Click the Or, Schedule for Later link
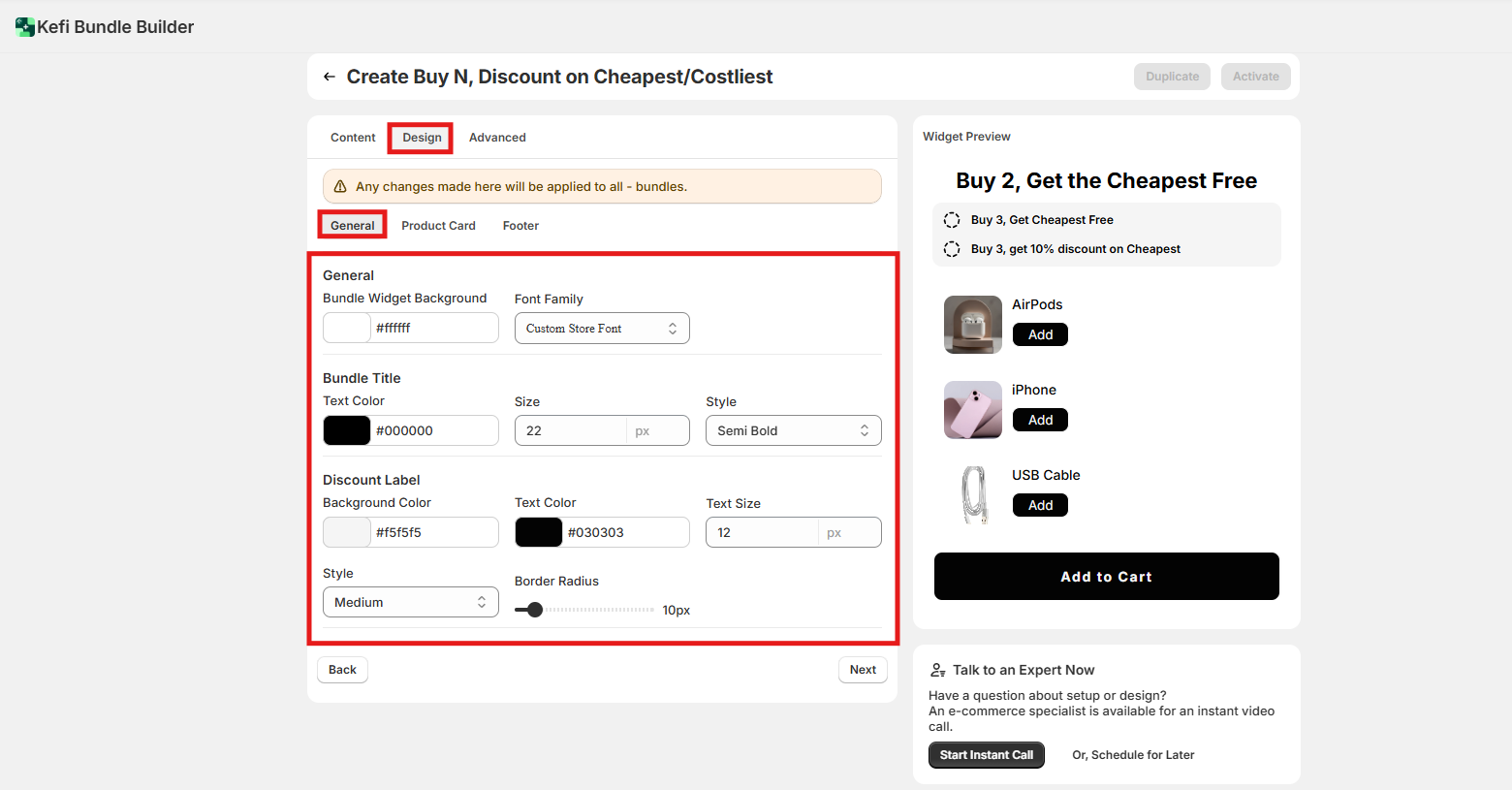1512x790 pixels. 1132,755
